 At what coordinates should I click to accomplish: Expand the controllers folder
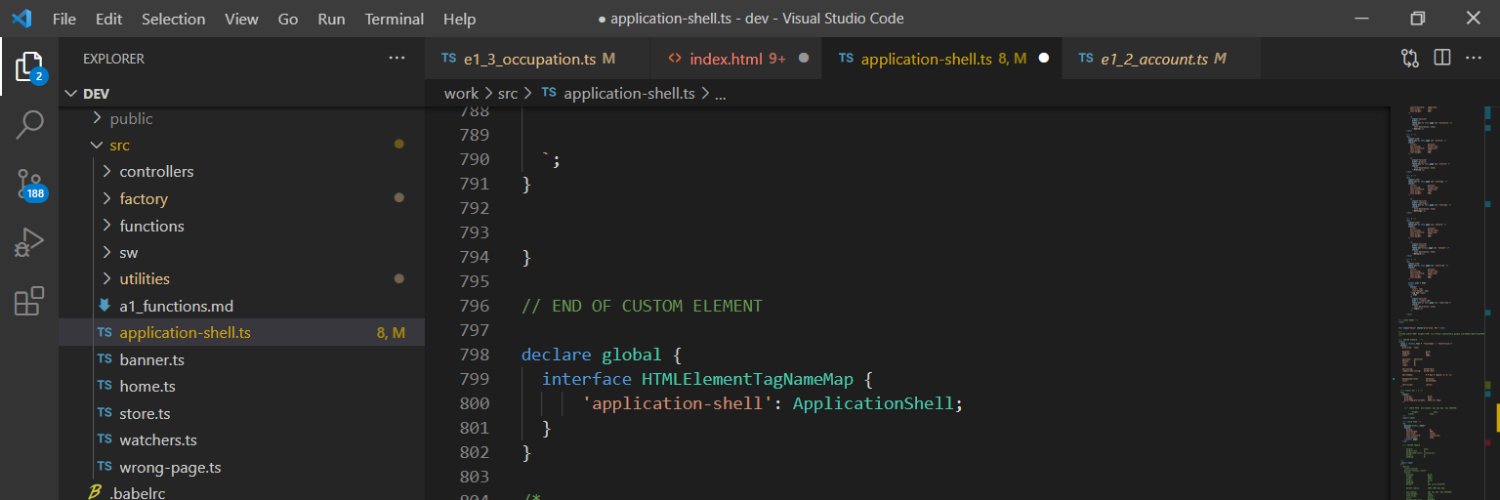pyautogui.click(x=108, y=172)
